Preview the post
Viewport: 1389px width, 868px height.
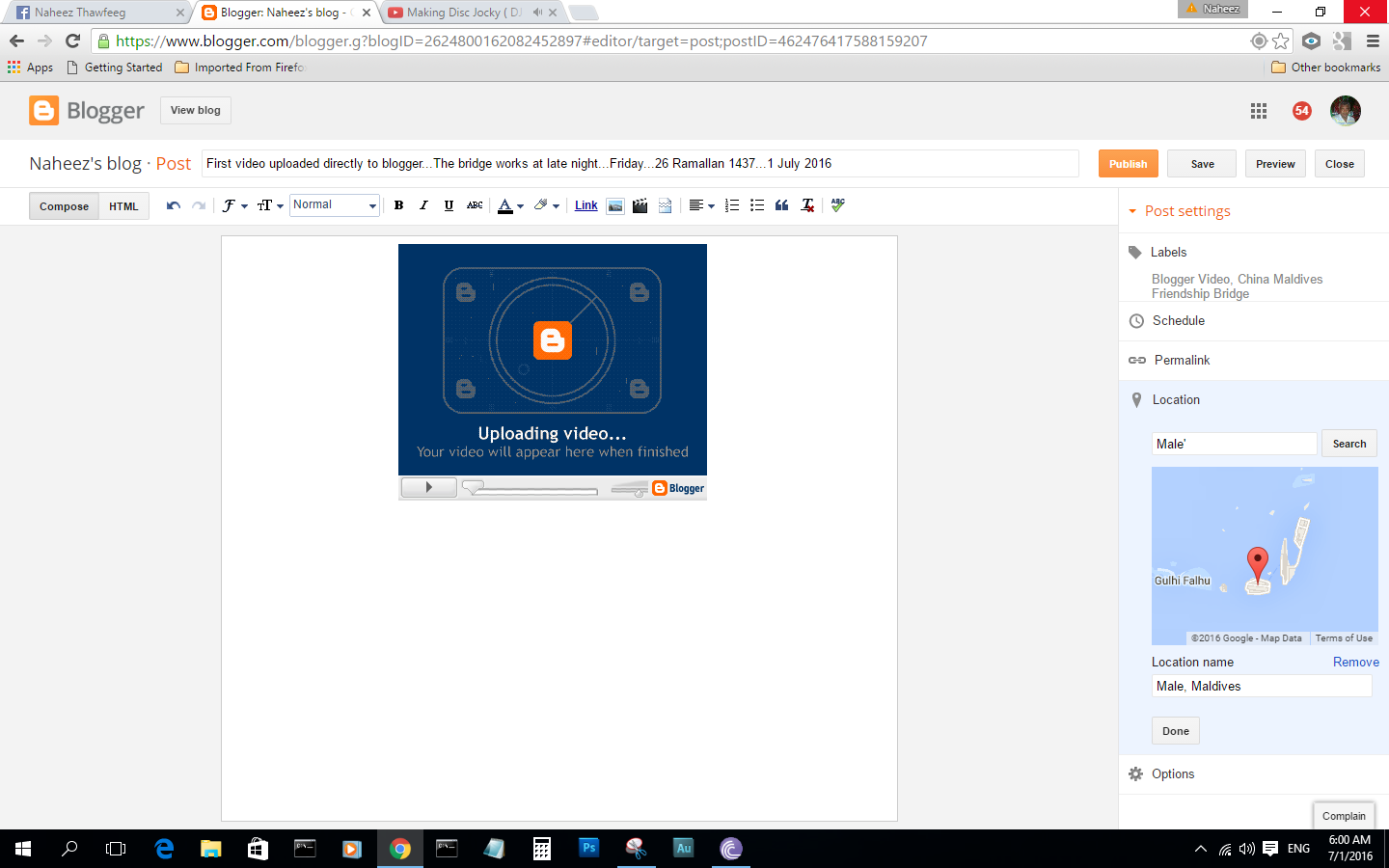(1275, 164)
